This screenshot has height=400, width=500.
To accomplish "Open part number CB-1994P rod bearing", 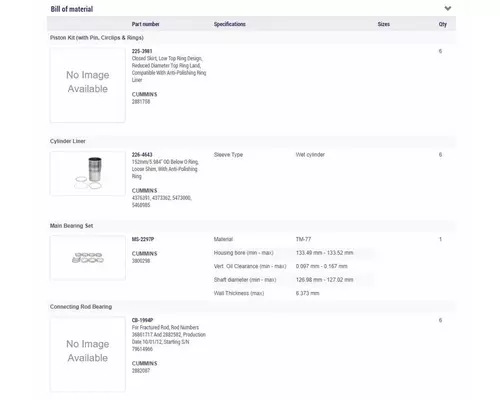I will tap(142, 320).
